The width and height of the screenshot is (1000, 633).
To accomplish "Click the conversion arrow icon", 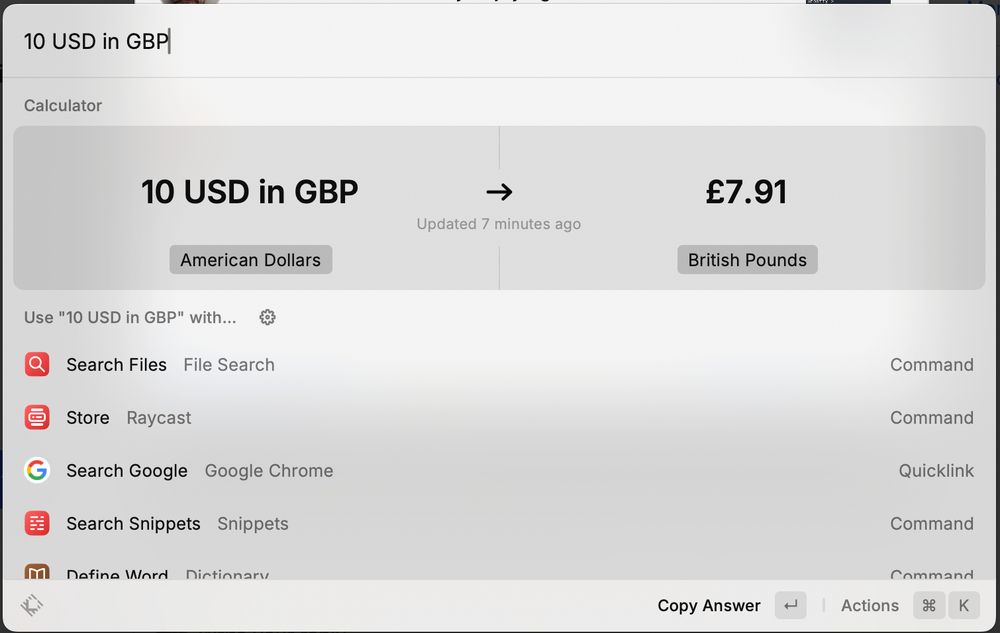I will (499, 192).
